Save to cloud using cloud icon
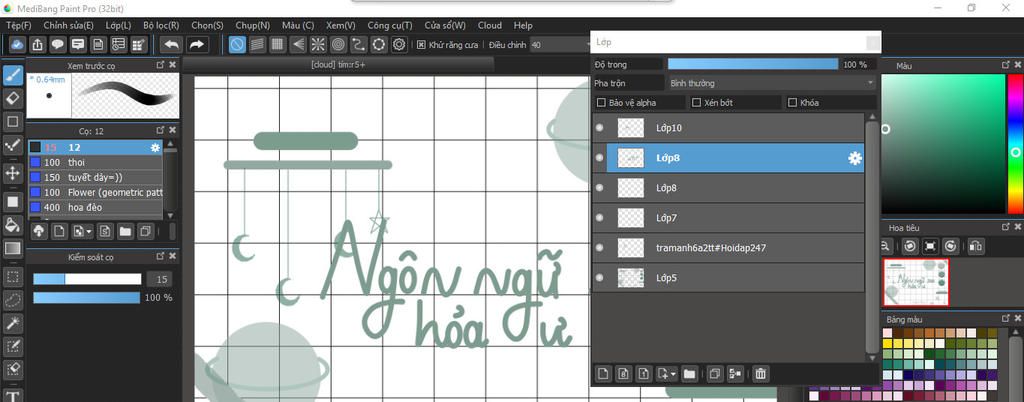The height and width of the screenshot is (402, 1024). (x=18, y=44)
